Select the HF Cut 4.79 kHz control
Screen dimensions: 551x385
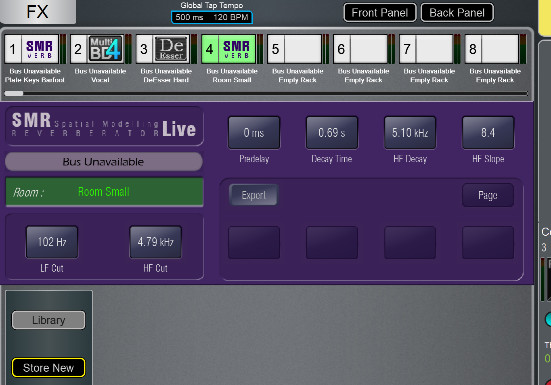coord(156,242)
